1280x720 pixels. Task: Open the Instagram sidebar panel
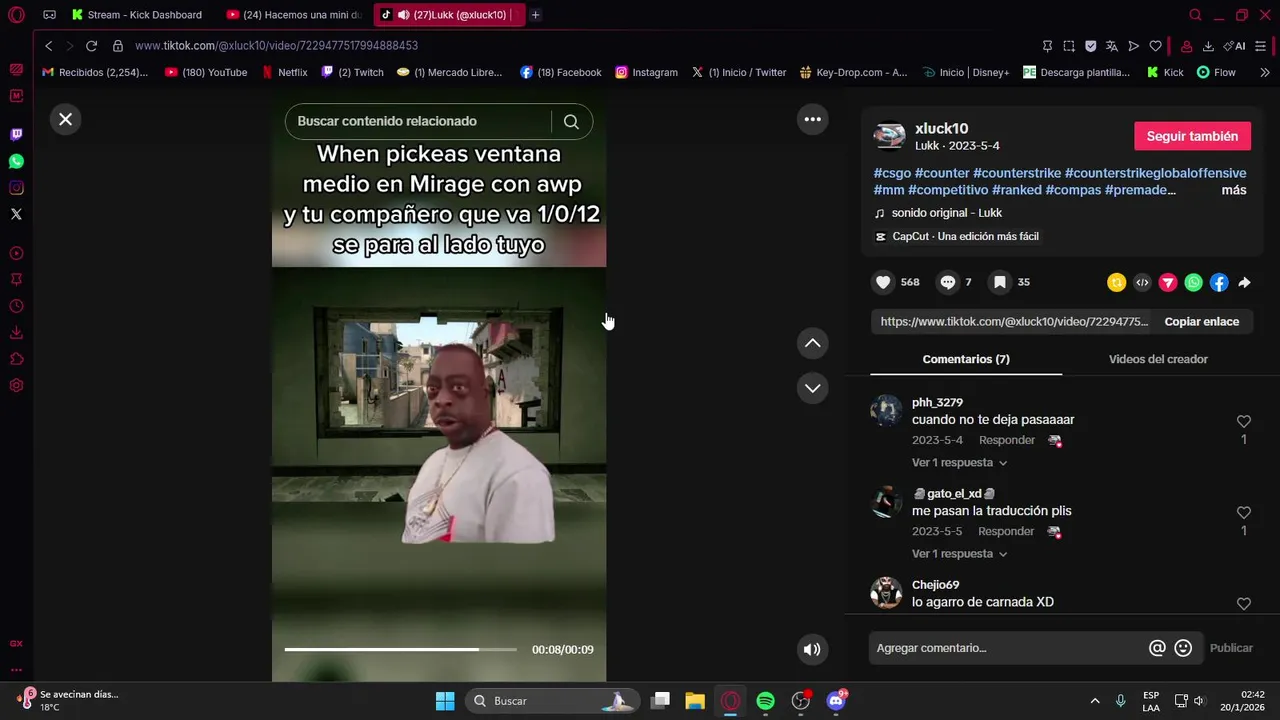(x=16, y=188)
